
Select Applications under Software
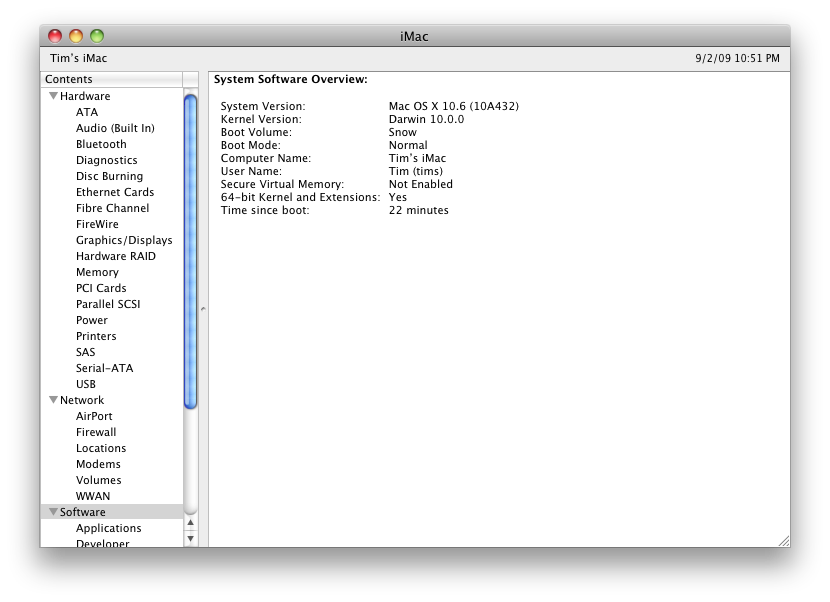tap(108, 528)
